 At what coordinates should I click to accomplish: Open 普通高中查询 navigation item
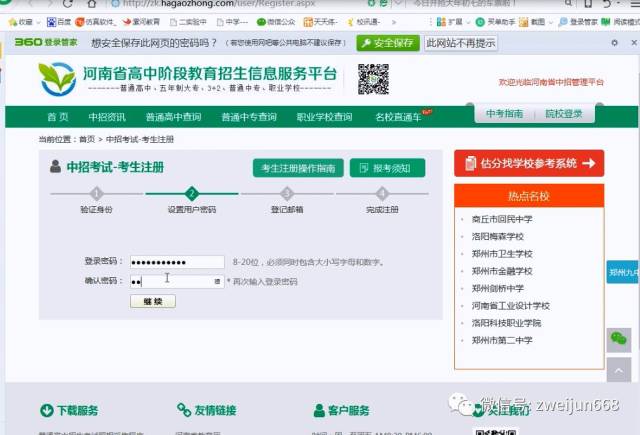click(173, 117)
